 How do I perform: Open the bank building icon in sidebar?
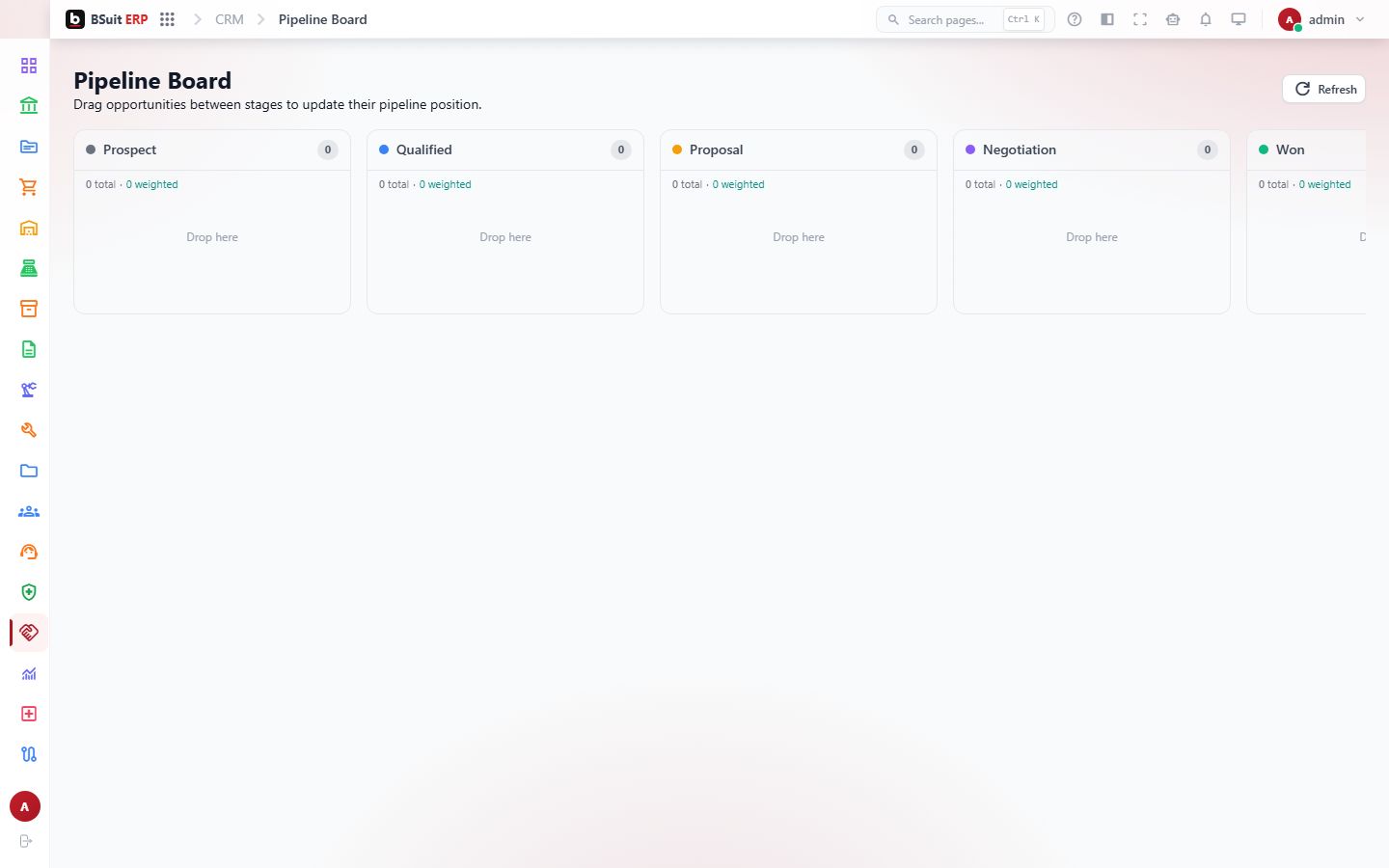(29, 106)
